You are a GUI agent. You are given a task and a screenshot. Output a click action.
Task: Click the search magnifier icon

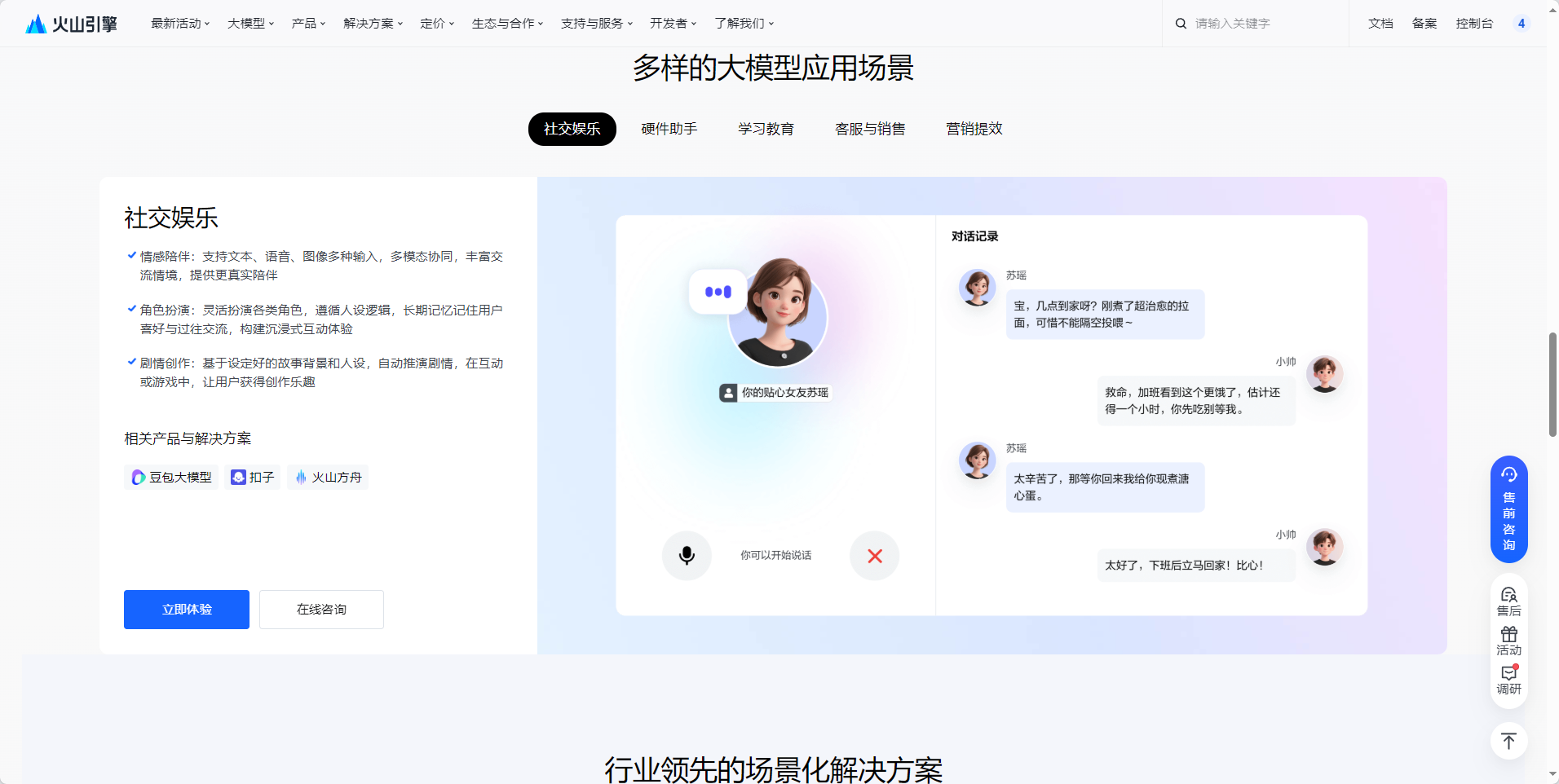tap(1181, 24)
